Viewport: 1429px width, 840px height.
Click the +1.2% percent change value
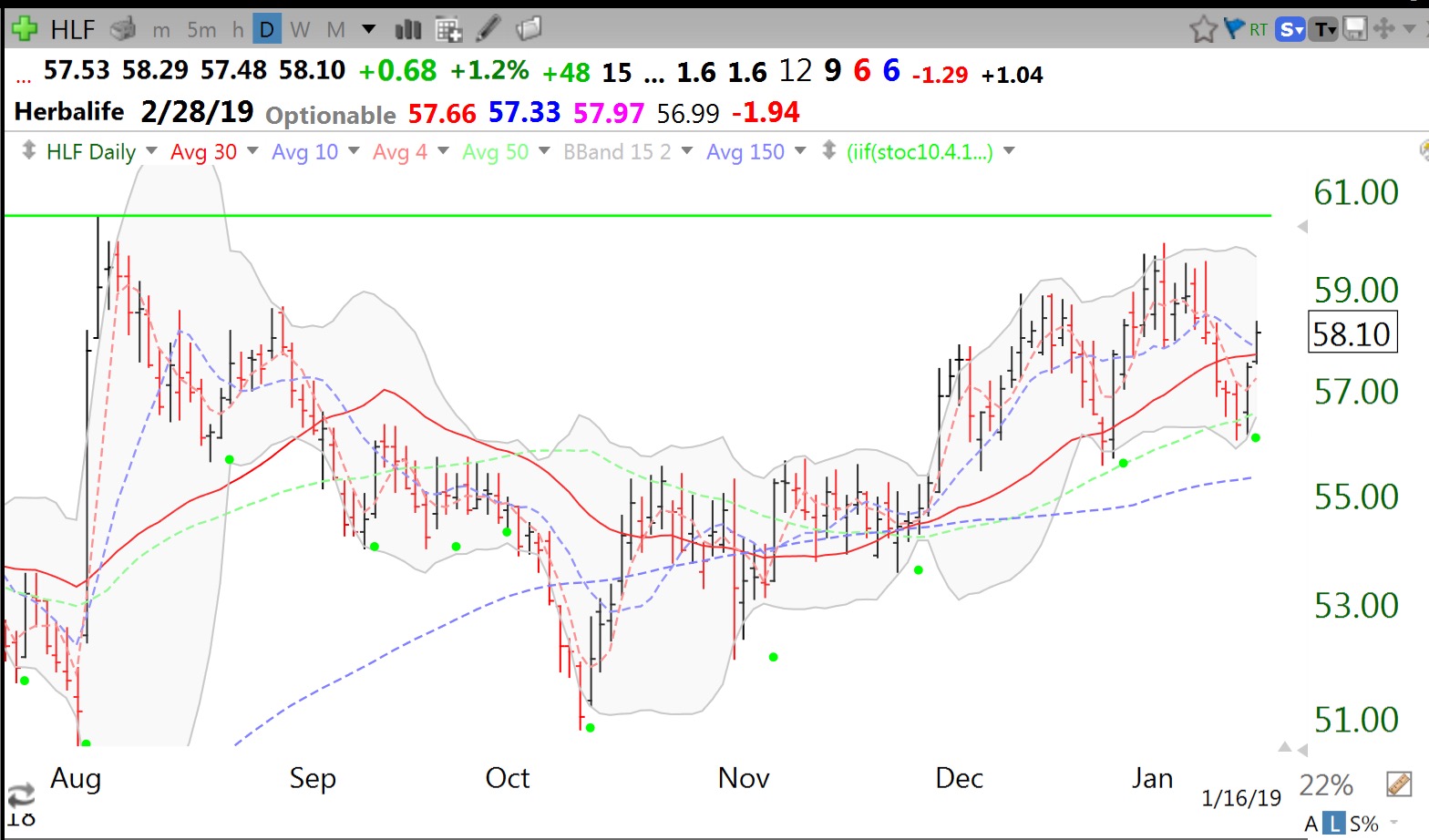click(490, 70)
